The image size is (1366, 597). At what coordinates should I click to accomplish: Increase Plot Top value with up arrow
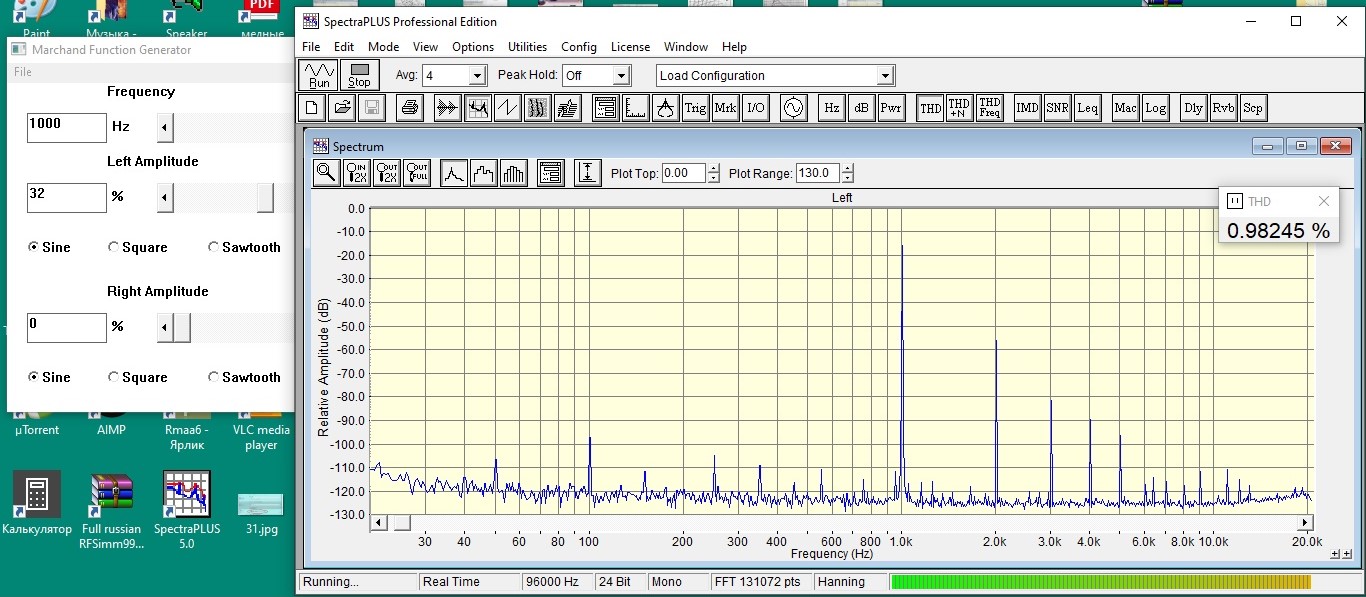click(713, 168)
